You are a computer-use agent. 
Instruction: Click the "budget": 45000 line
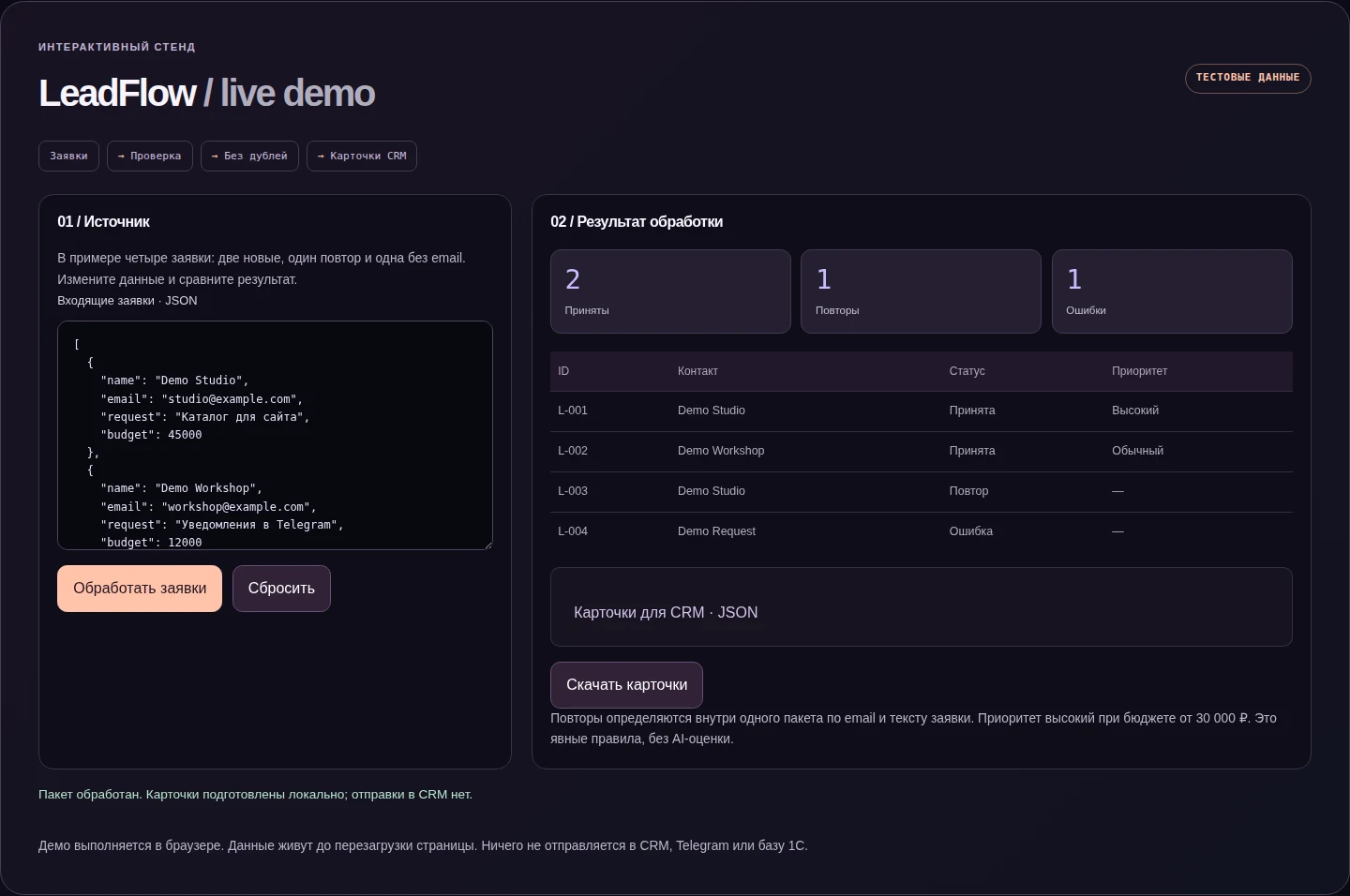tap(151, 435)
